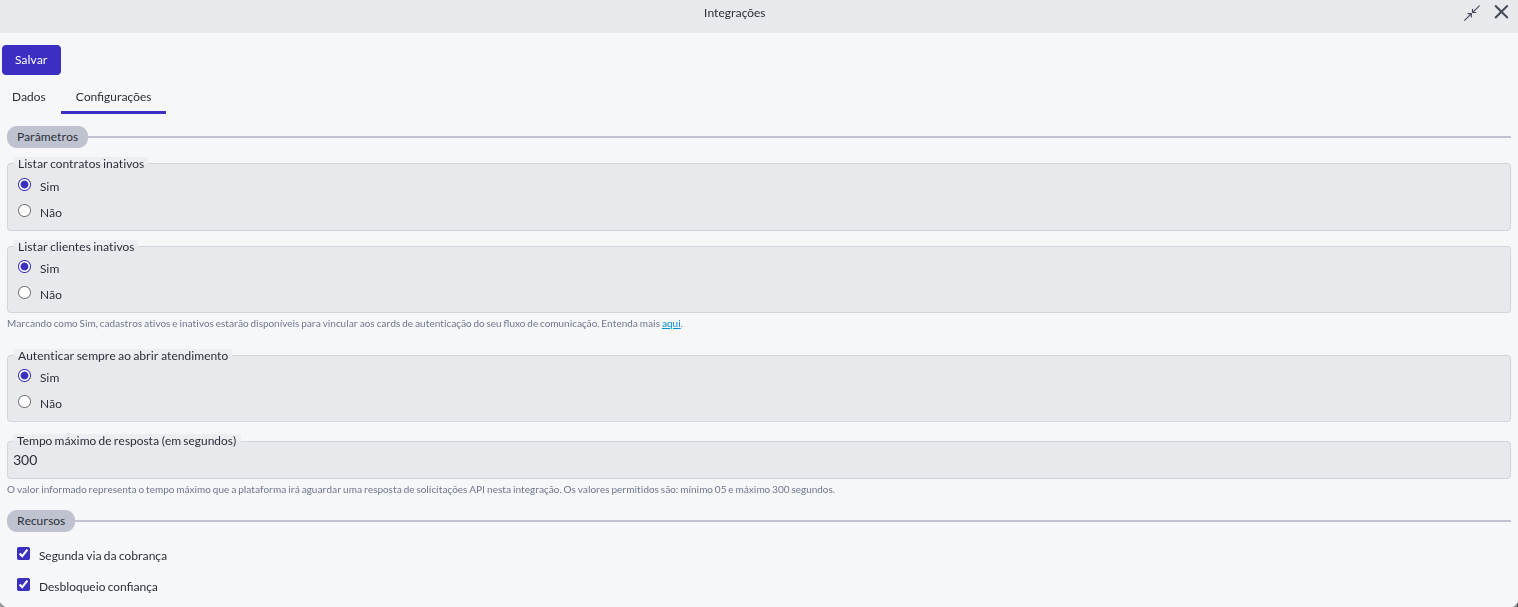Click the Tempo máximo de resposta field
The width and height of the screenshot is (1518, 607).
[759, 460]
